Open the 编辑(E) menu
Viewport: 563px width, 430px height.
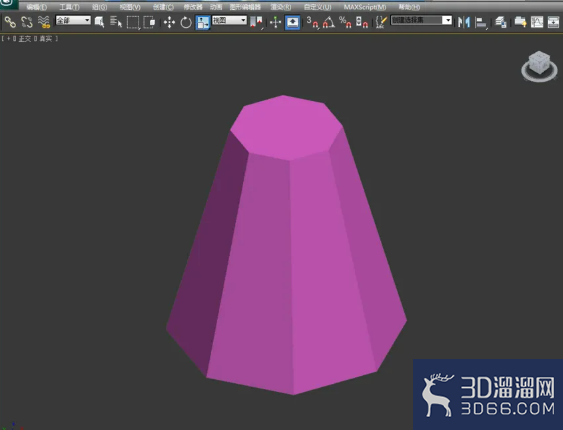37,7
